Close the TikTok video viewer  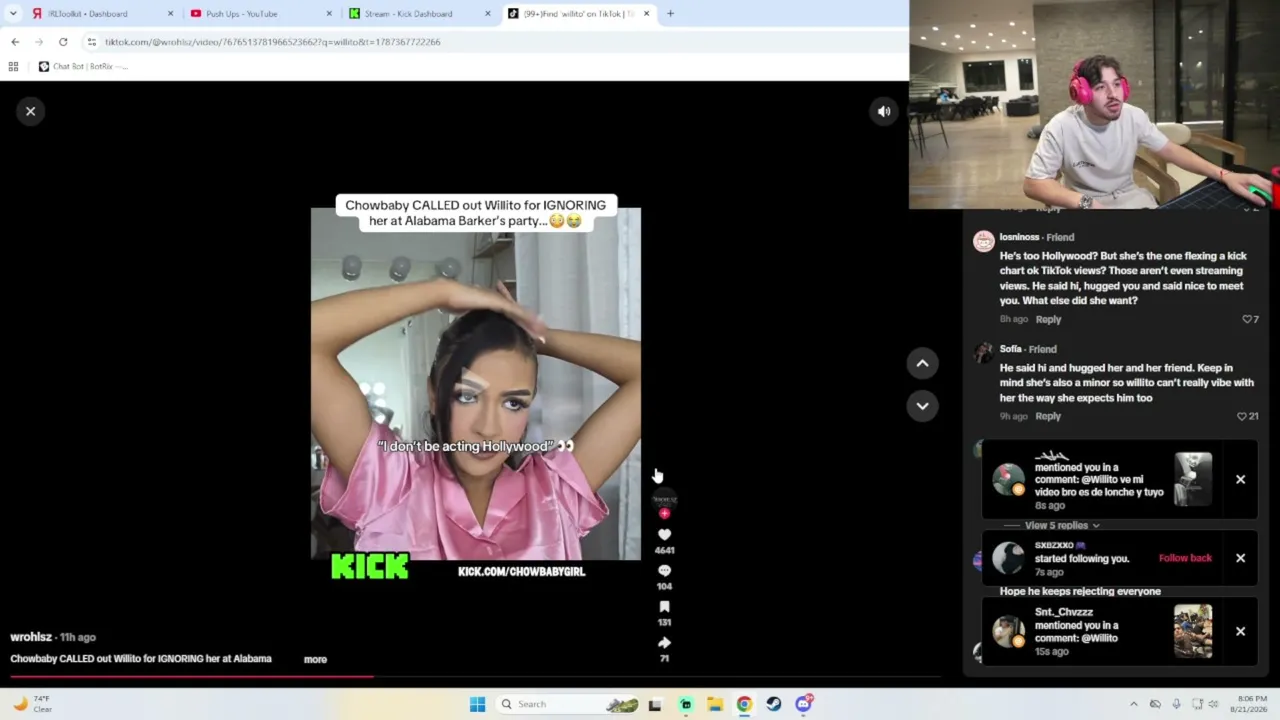pos(30,111)
